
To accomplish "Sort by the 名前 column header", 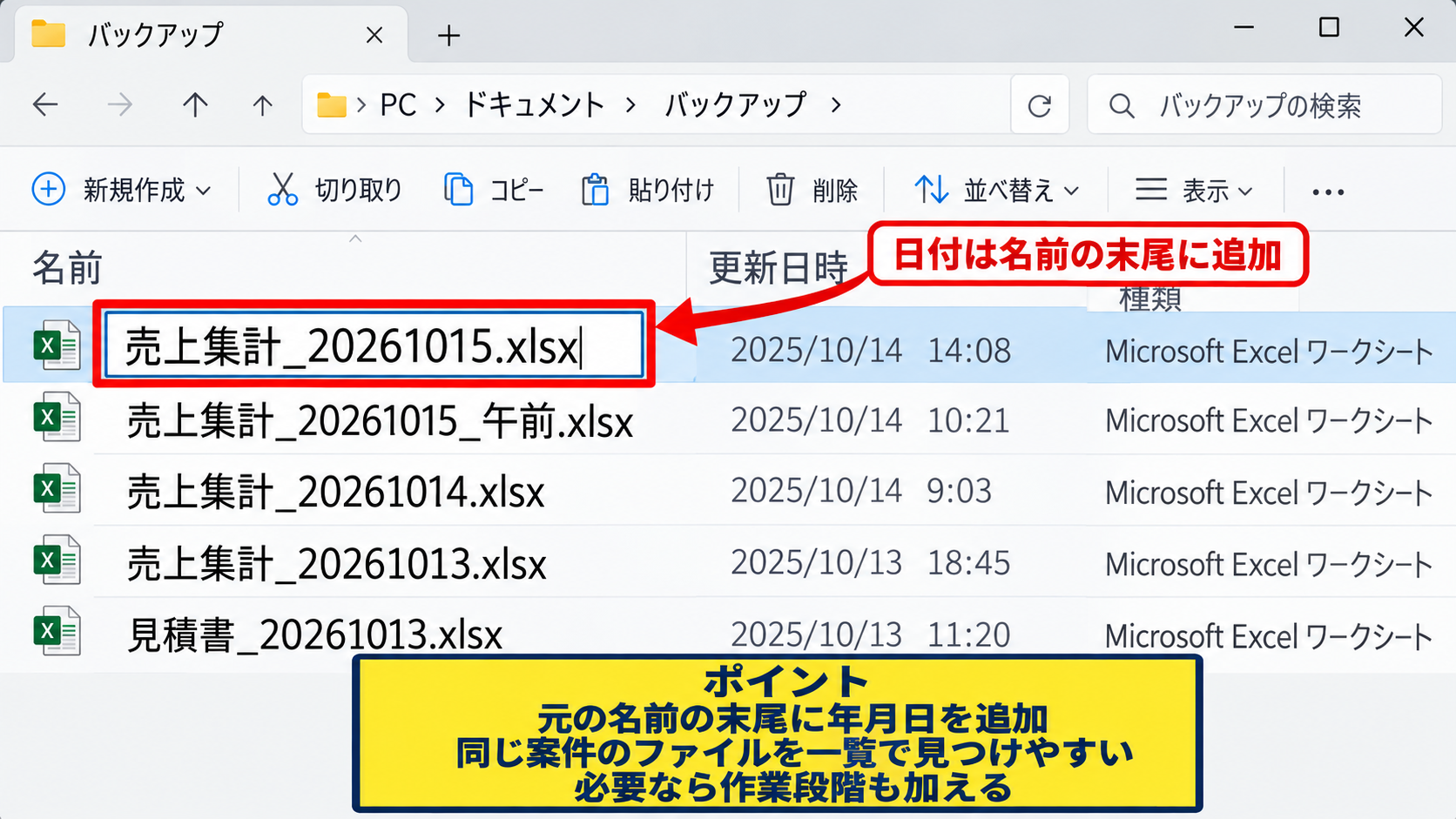I will point(68,268).
